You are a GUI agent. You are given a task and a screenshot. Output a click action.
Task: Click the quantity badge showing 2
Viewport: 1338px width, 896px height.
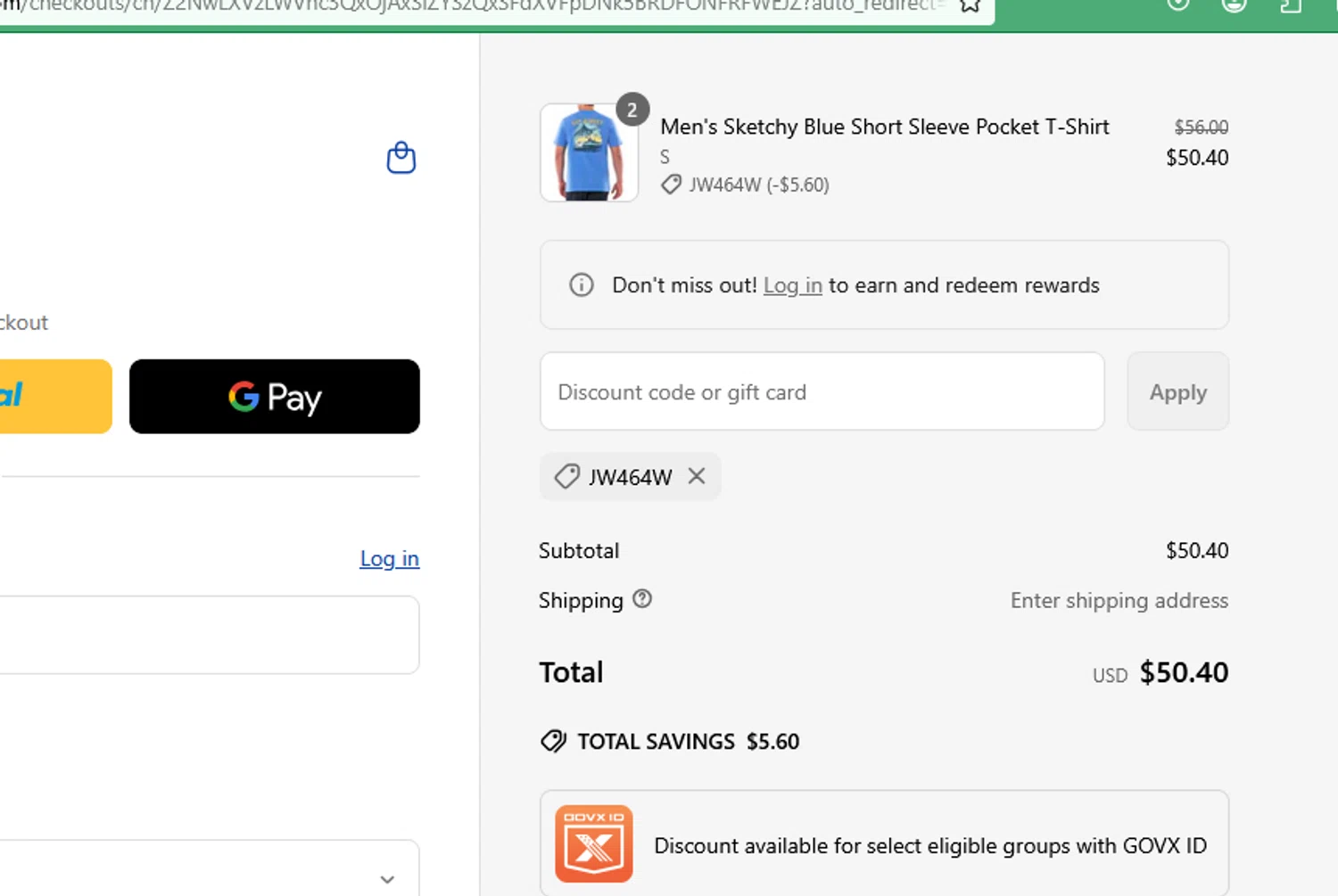pos(632,110)
